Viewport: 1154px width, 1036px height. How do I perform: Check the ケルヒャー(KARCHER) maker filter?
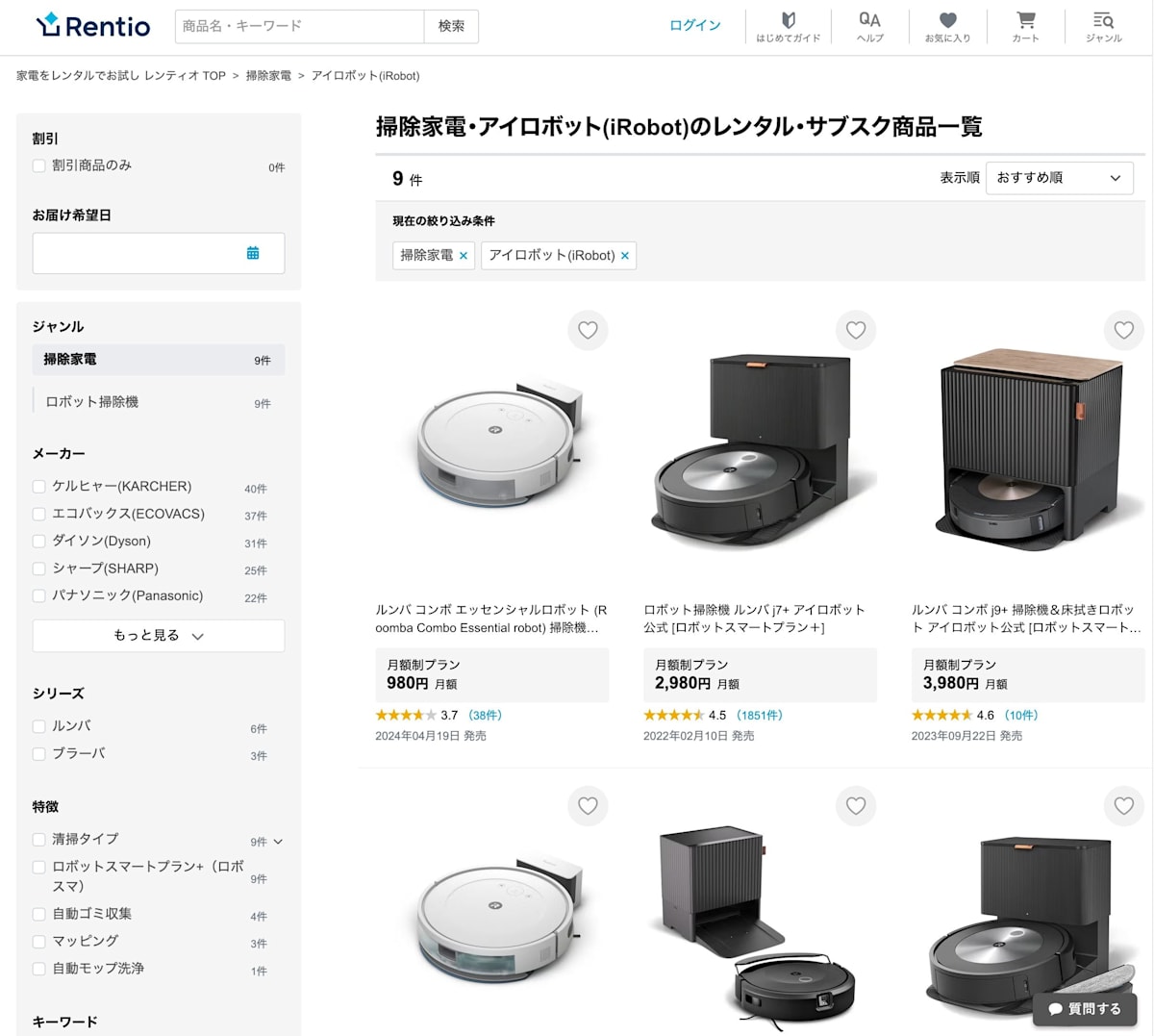39,487
